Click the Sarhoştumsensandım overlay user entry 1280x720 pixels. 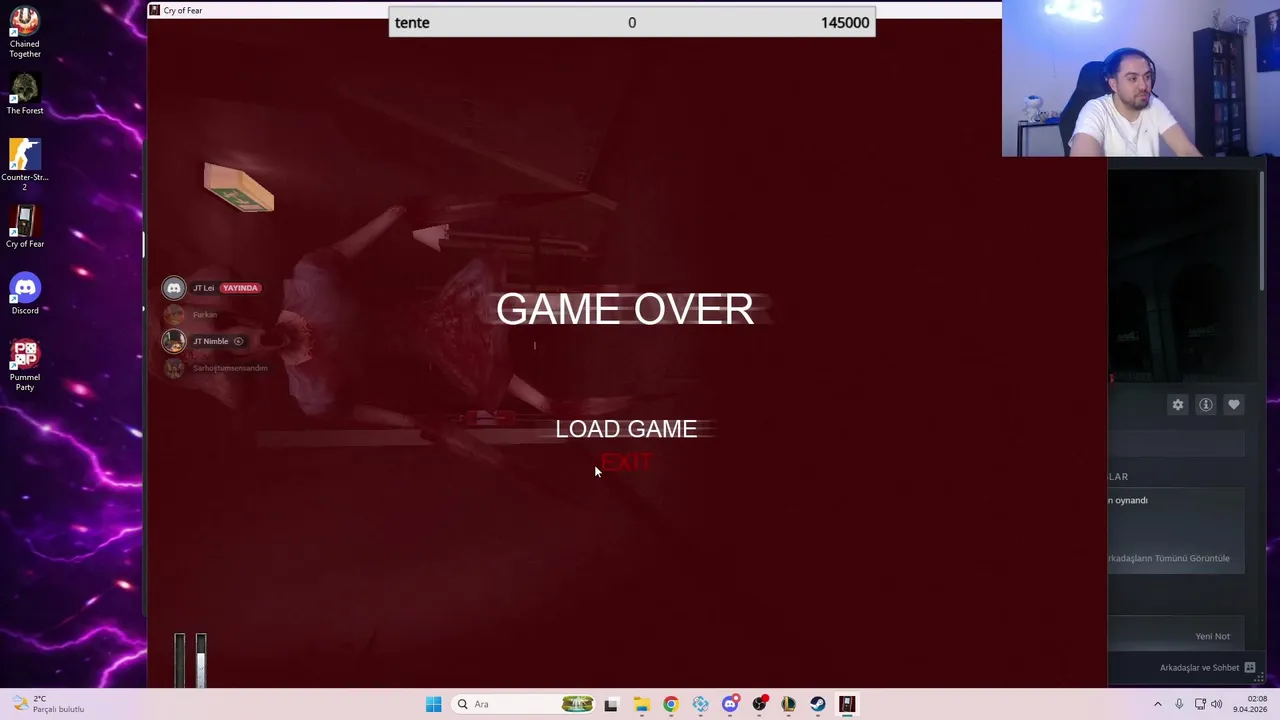point(216,368)
